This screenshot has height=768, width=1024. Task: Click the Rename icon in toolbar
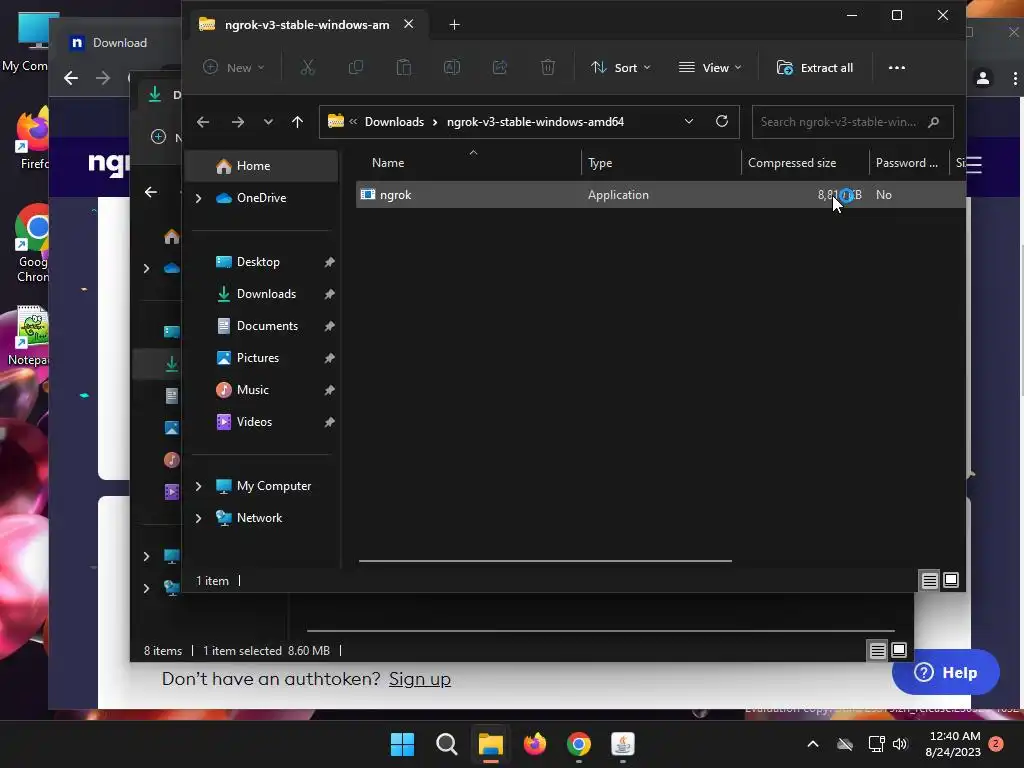click(452, 67)
